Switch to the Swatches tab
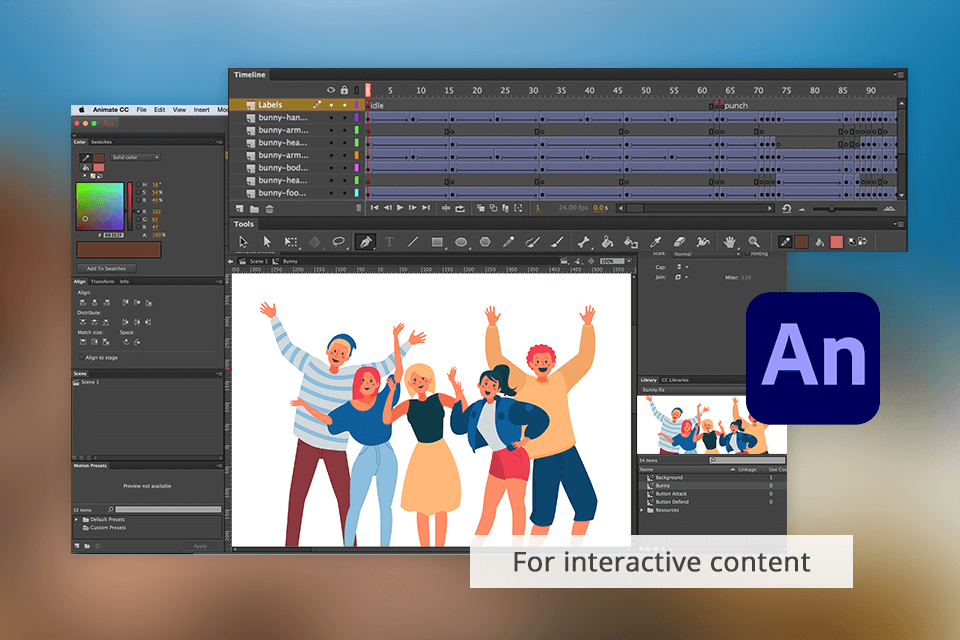 [x=101, y=142]
